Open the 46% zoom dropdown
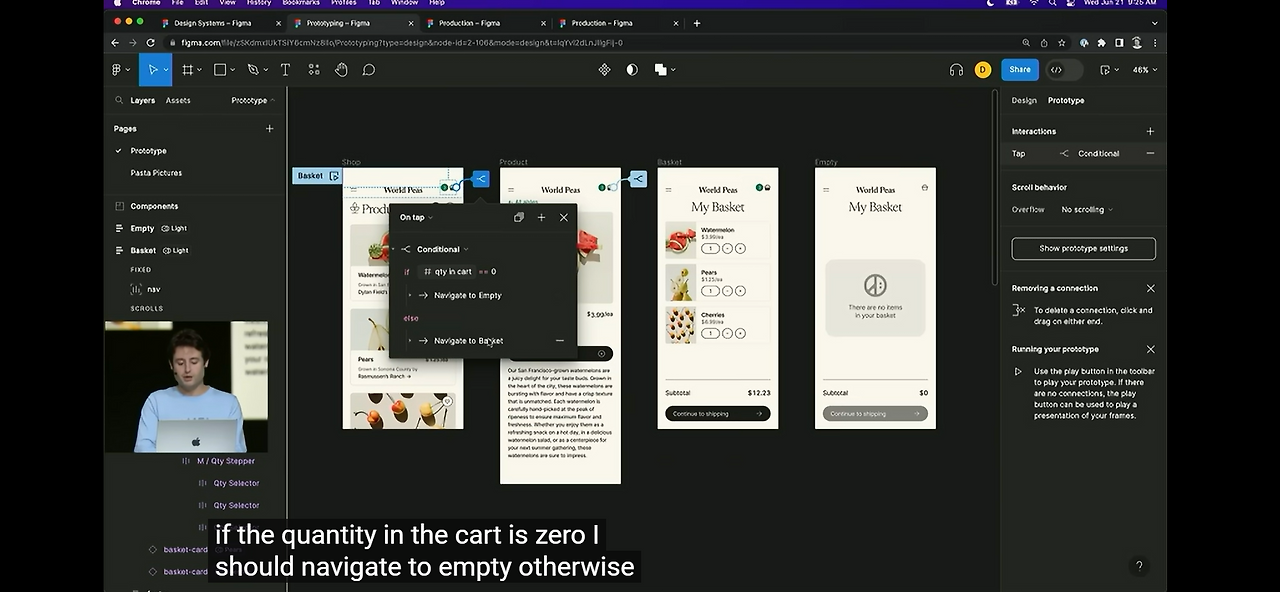 (x=1144, y=70)
